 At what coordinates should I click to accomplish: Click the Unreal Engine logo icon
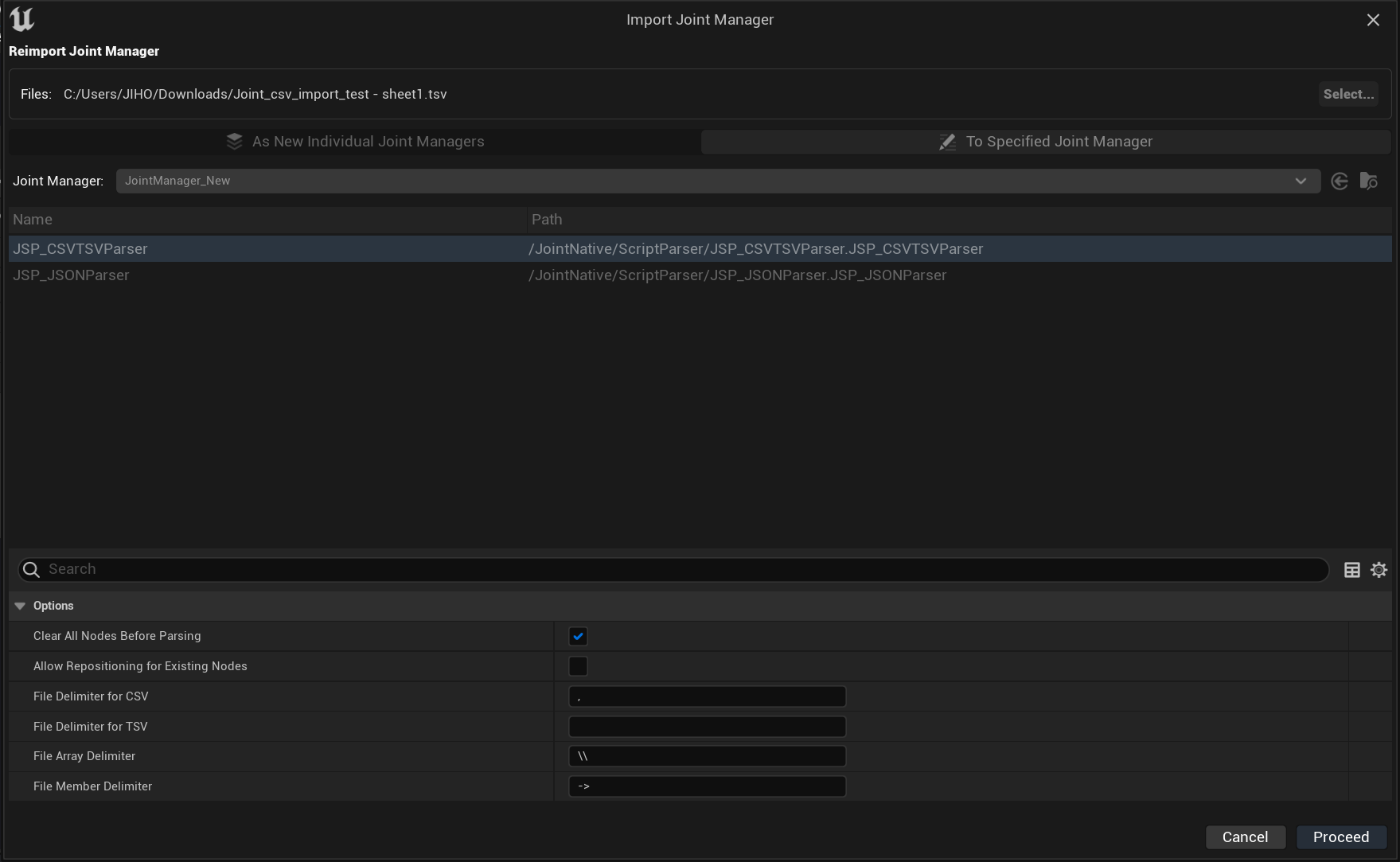pos(21,19)
